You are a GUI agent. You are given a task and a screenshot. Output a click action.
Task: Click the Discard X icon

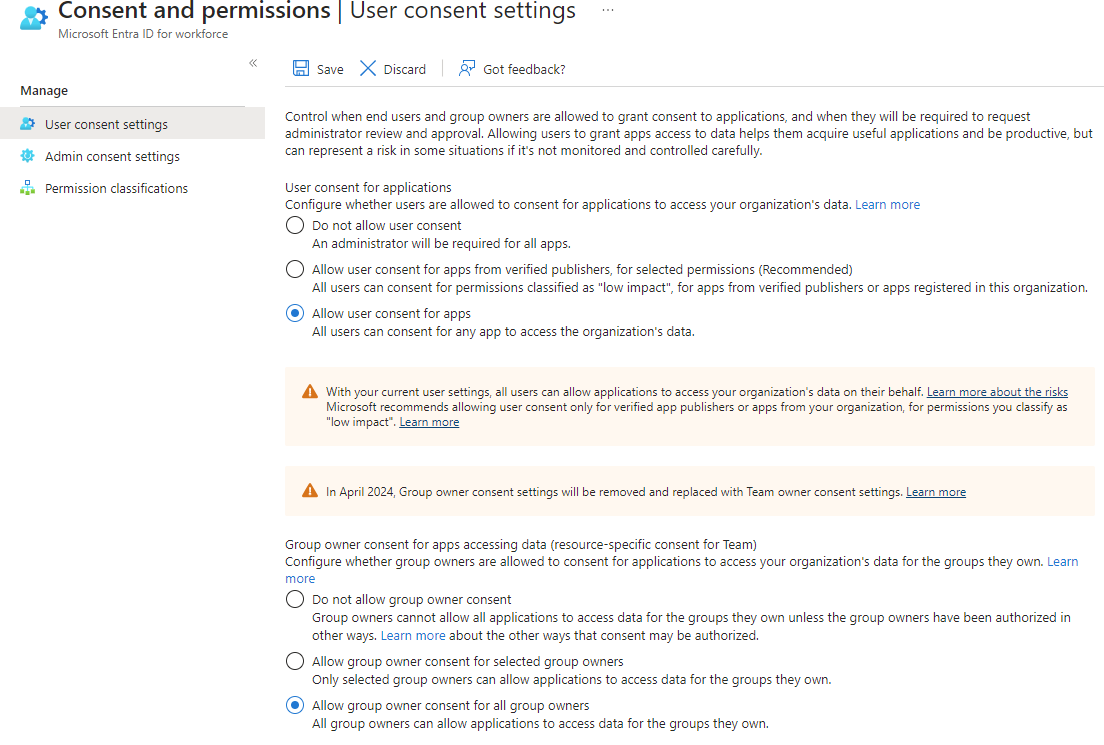pyautogui.click(x=368, y=69)
